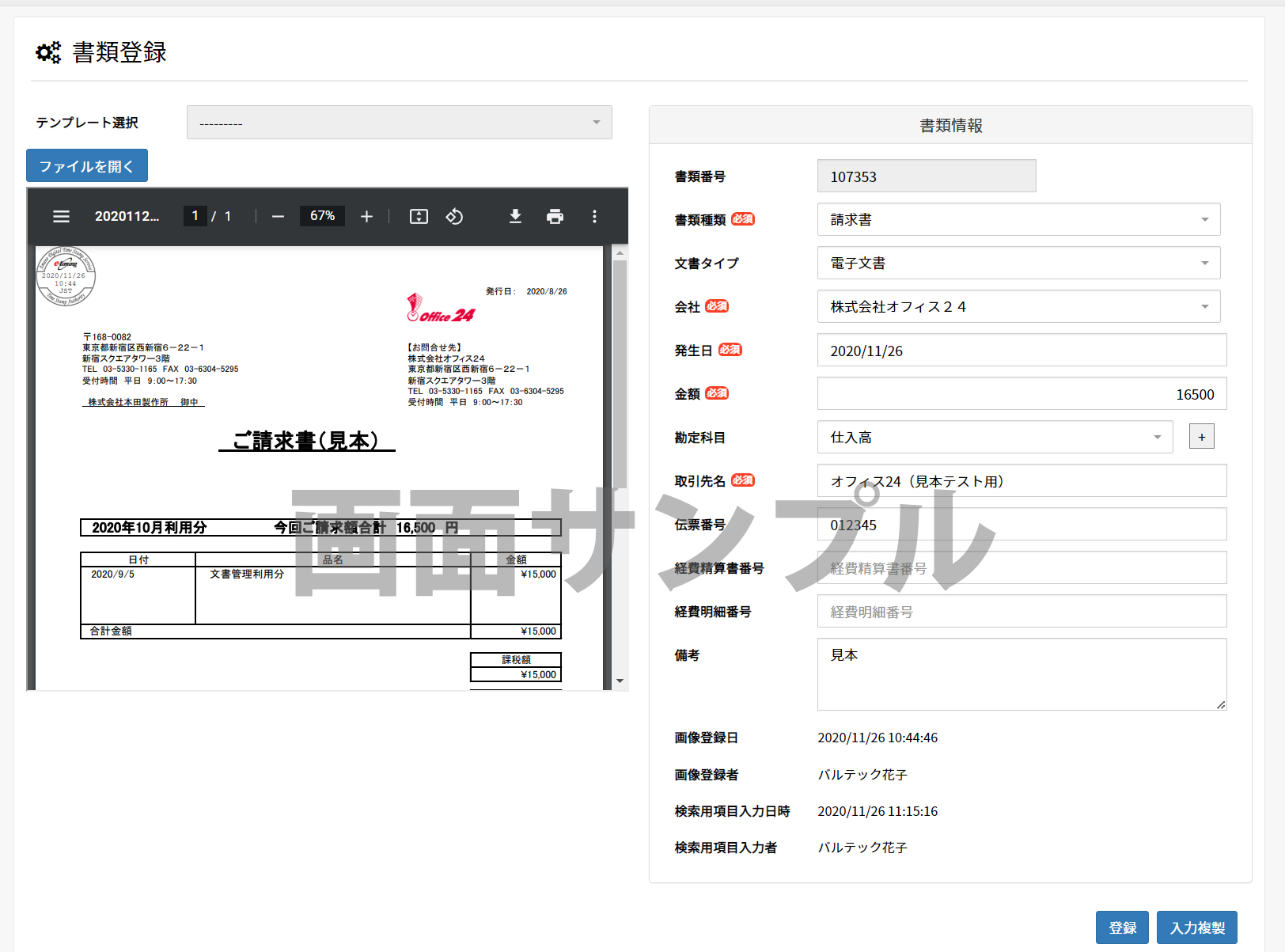Rotate the PDF page
Screen dimensions: 1285x952
point(454,215)
